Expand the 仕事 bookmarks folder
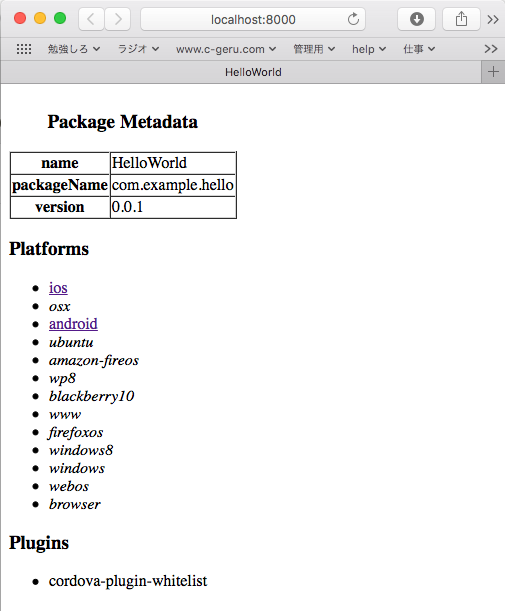505x611 pixels. [x=419, y=49]
